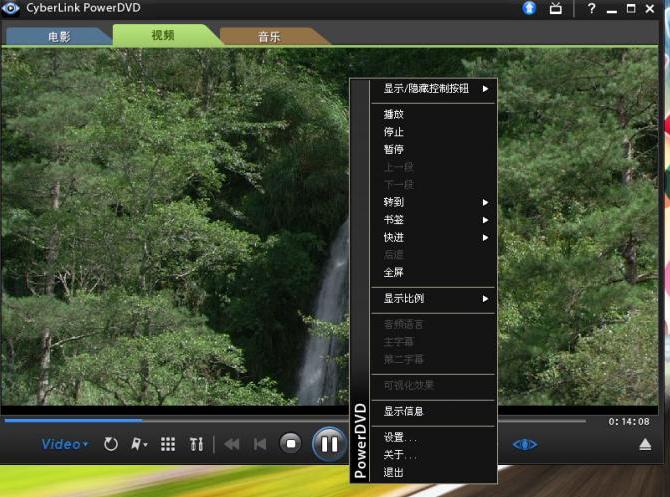Select 全屏 in the context menu
670x497 pixels.
(394, 272)
